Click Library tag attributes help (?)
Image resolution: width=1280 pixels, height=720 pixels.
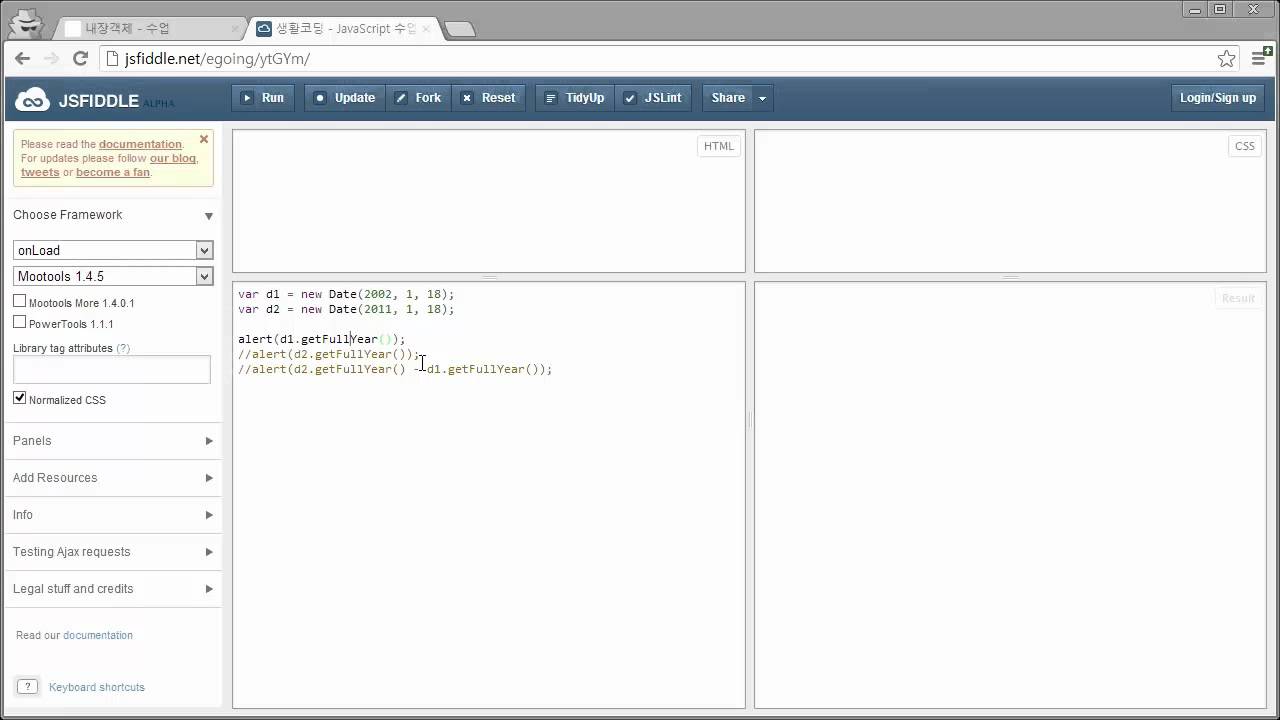tap(123, 348)
